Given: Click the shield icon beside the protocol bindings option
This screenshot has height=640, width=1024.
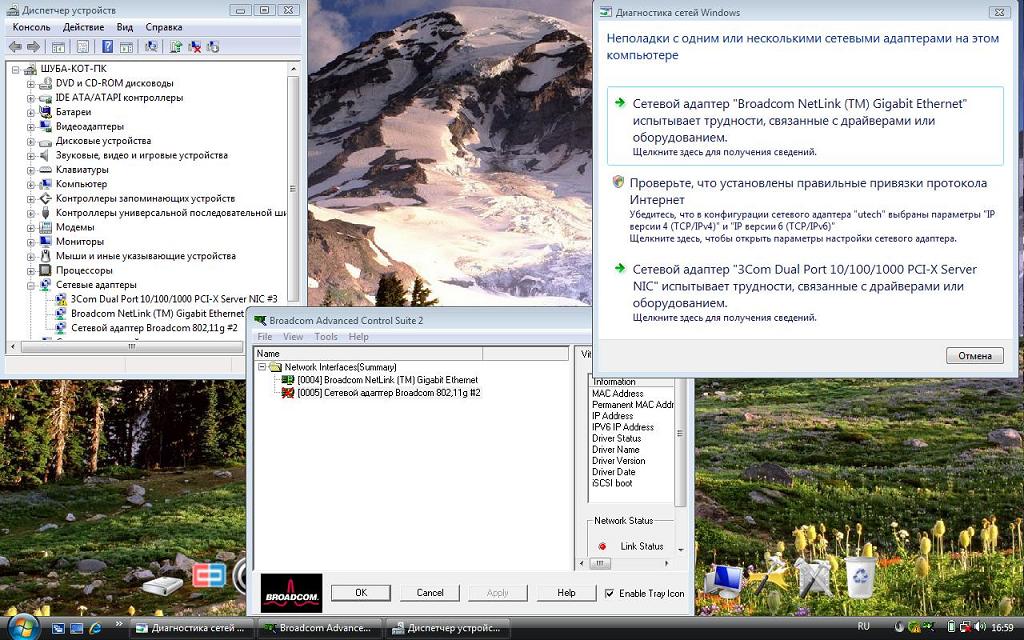Looking at the screenshot, I should click(x=618, y=182).
